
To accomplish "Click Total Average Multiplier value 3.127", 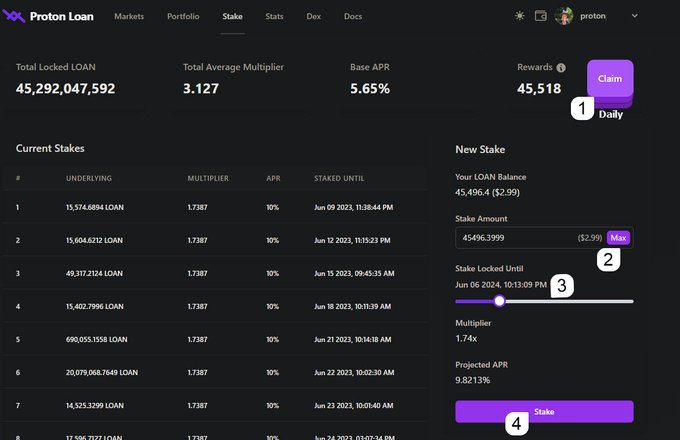I will (x=201, y=88).
